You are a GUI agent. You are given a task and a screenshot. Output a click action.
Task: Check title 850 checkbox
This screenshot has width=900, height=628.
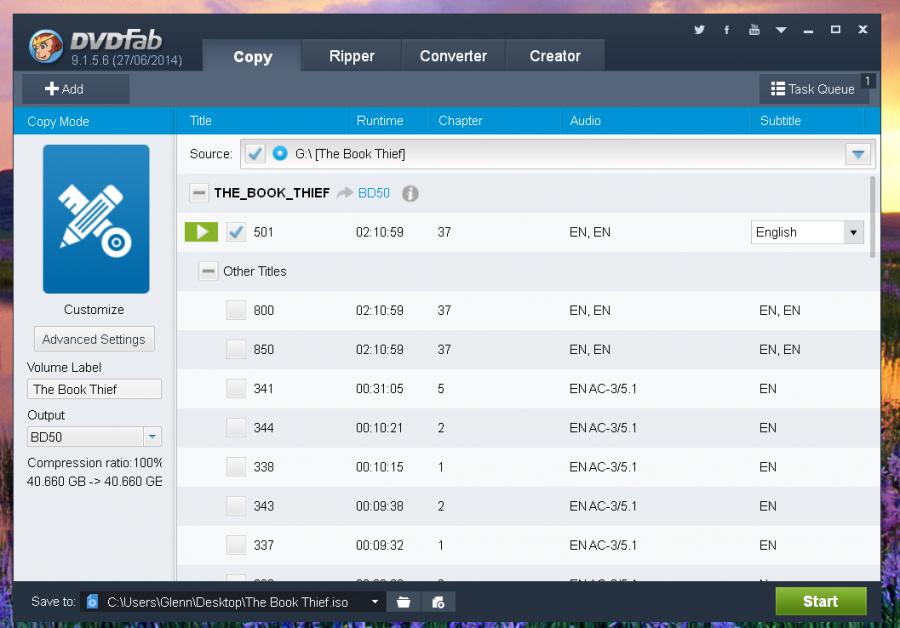[x=236, y=349]
